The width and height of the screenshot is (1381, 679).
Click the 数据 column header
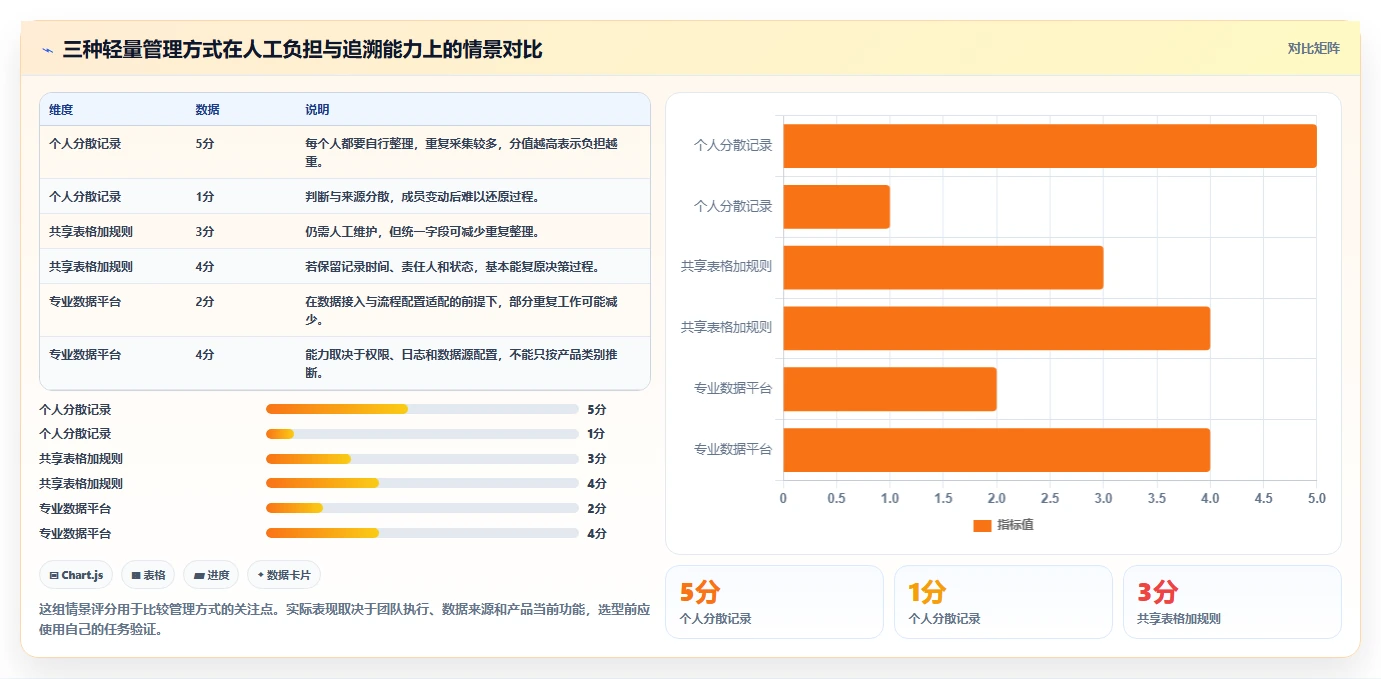click(207, 109)
